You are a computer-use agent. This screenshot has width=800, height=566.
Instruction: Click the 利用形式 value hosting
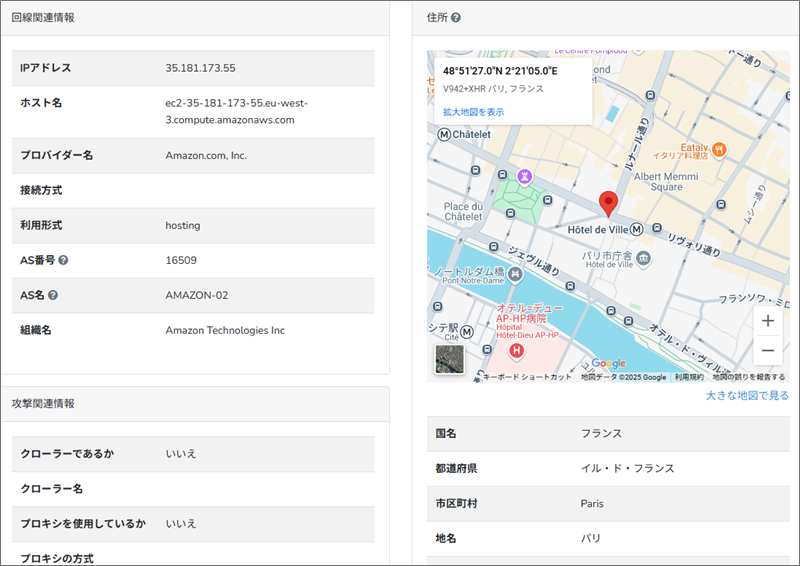[183, 226]
